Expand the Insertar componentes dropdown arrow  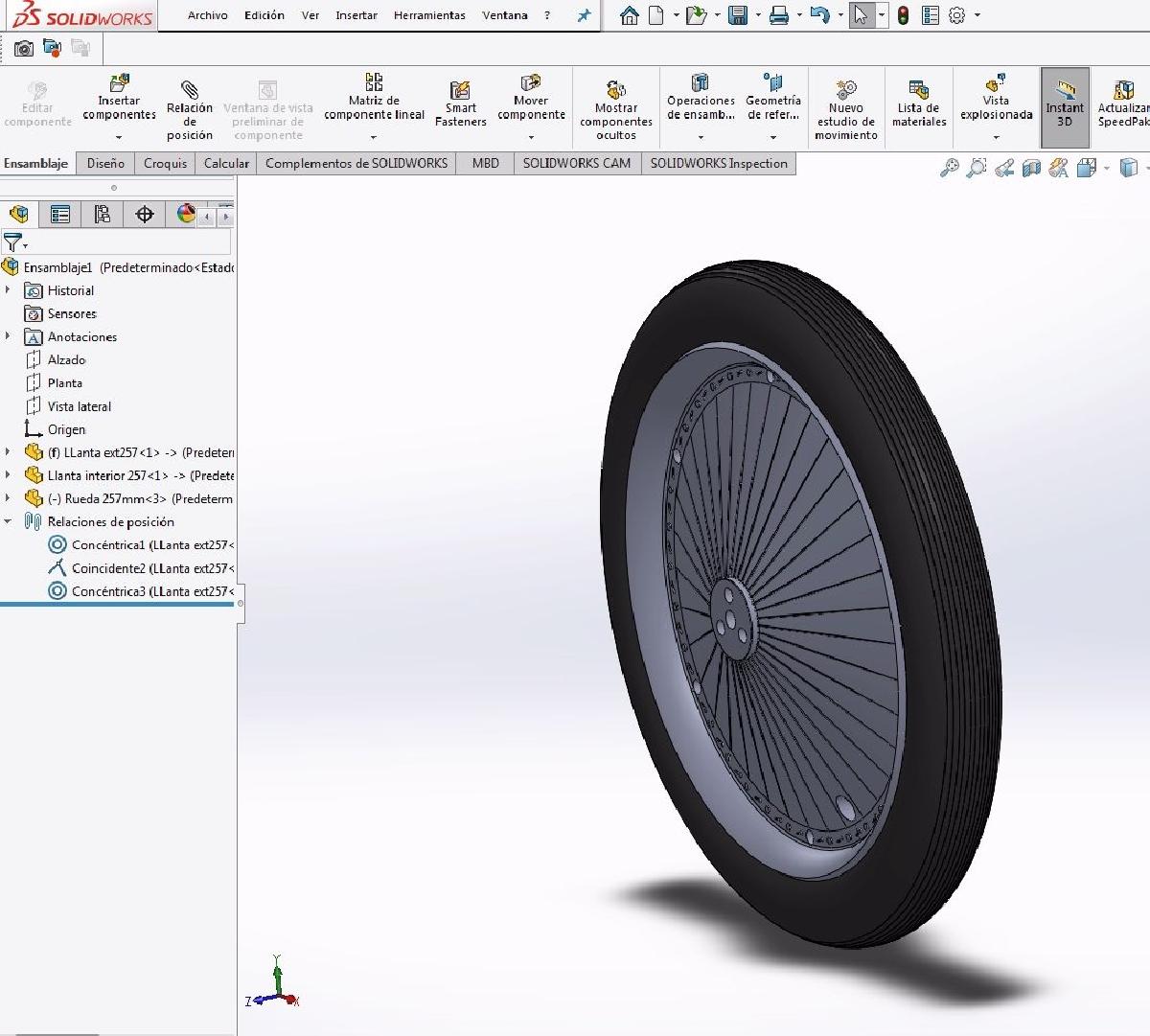pyautogui.click(x=119, y=137)
